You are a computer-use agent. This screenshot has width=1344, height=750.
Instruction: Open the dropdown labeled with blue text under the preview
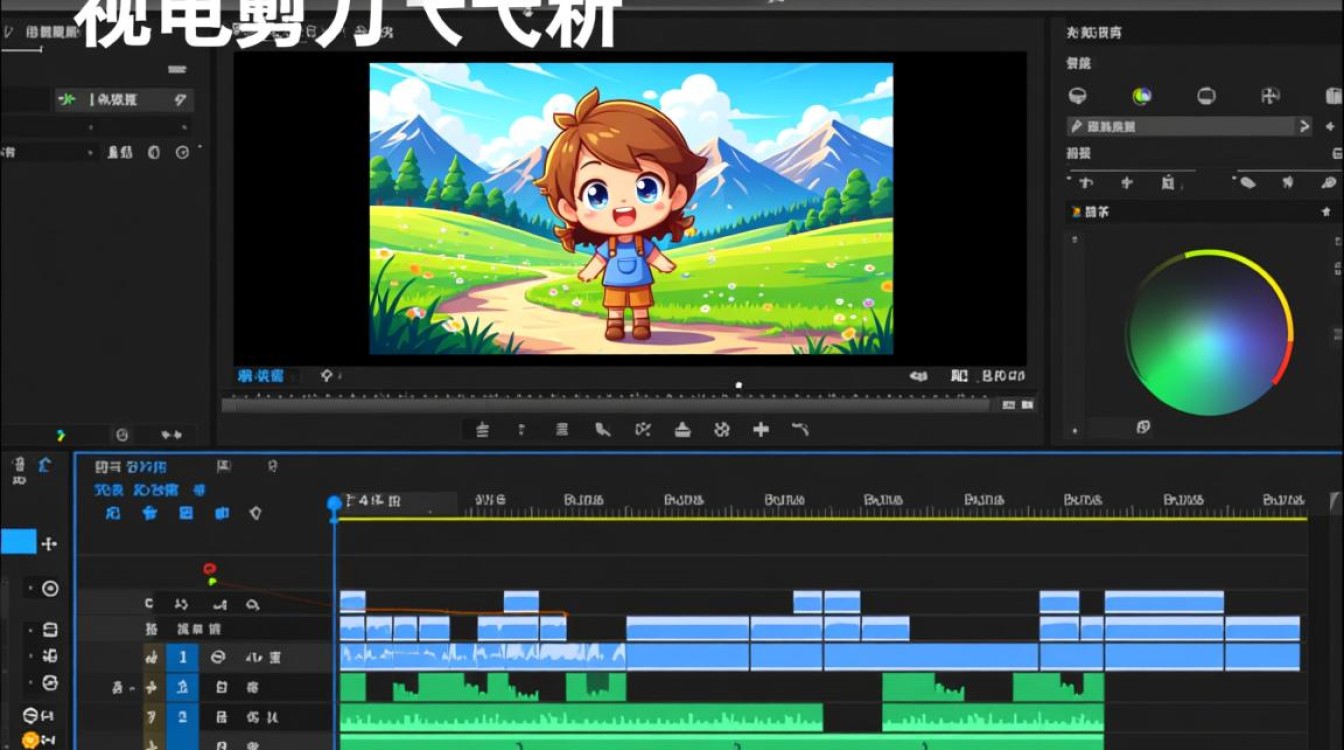point(261,376)
